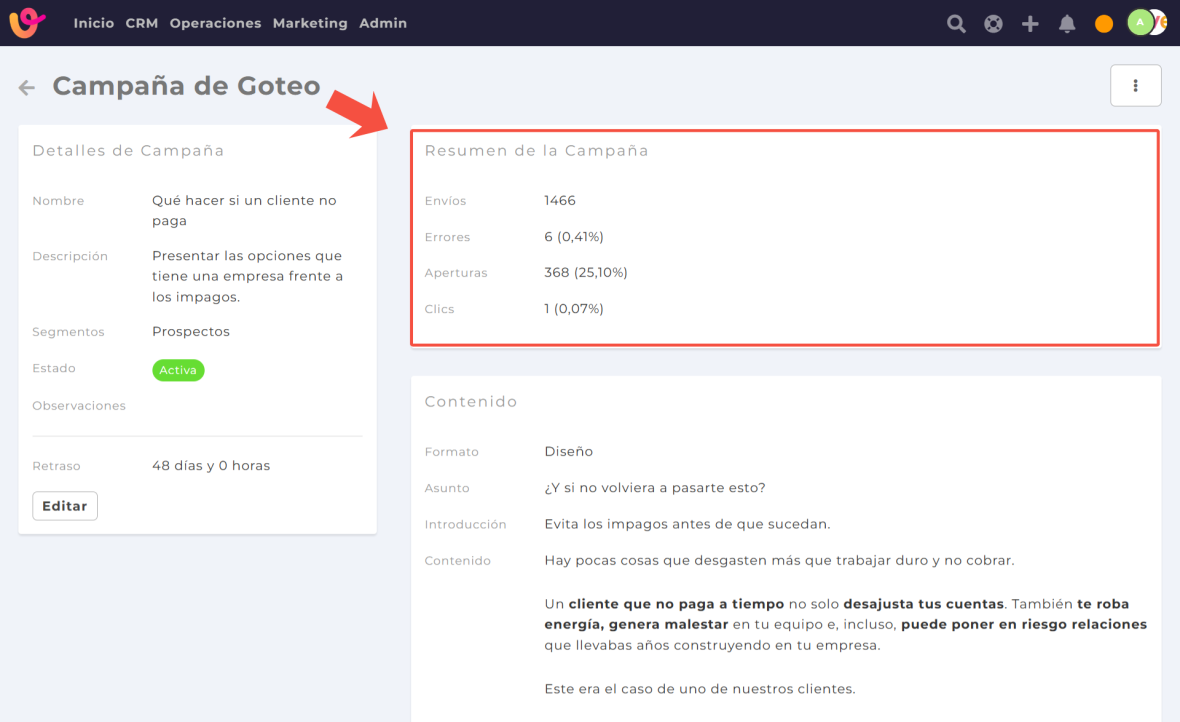This screenshot has height=722, width=1180.
Task: Click the plus icon to create new
Action: pos(1030,24)
